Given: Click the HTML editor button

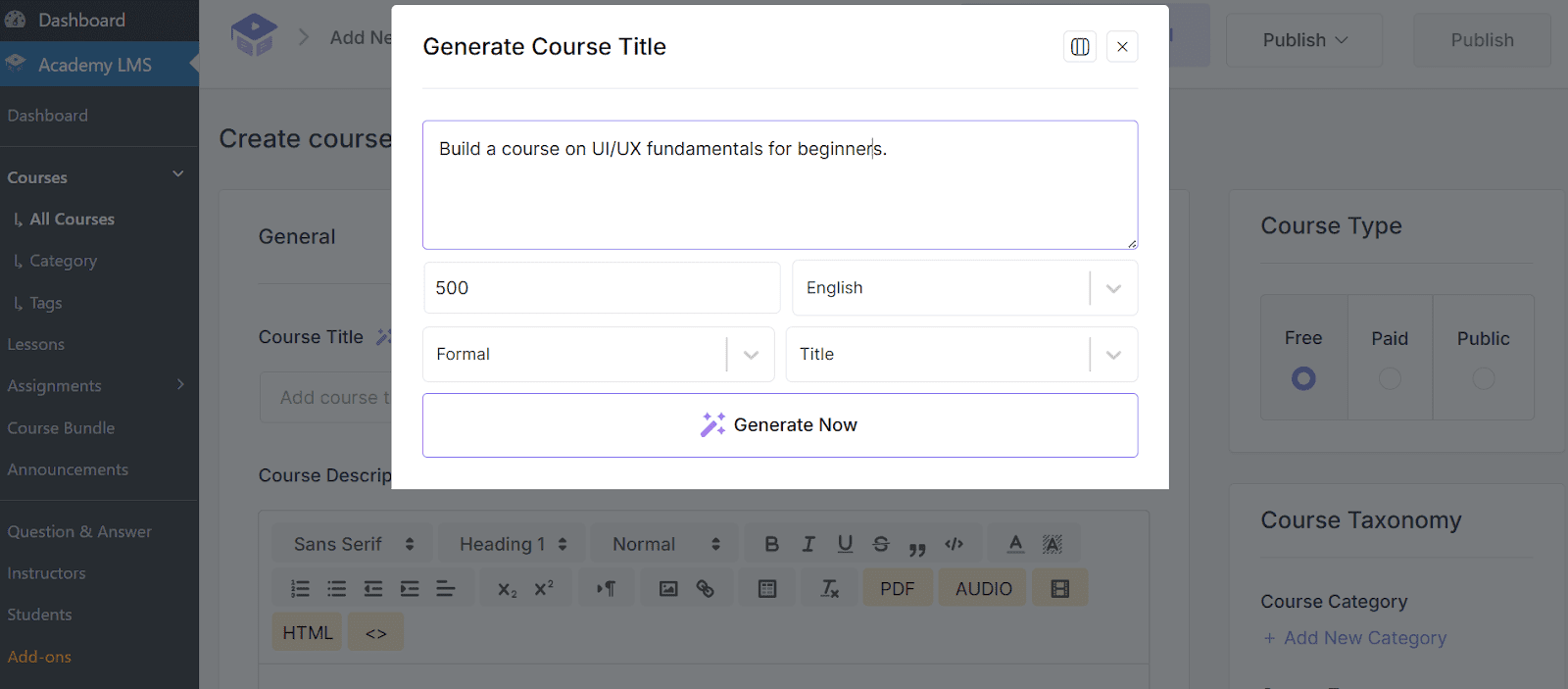Looking at the screenshot, I should pyautogui.click(x=308, y=633).
